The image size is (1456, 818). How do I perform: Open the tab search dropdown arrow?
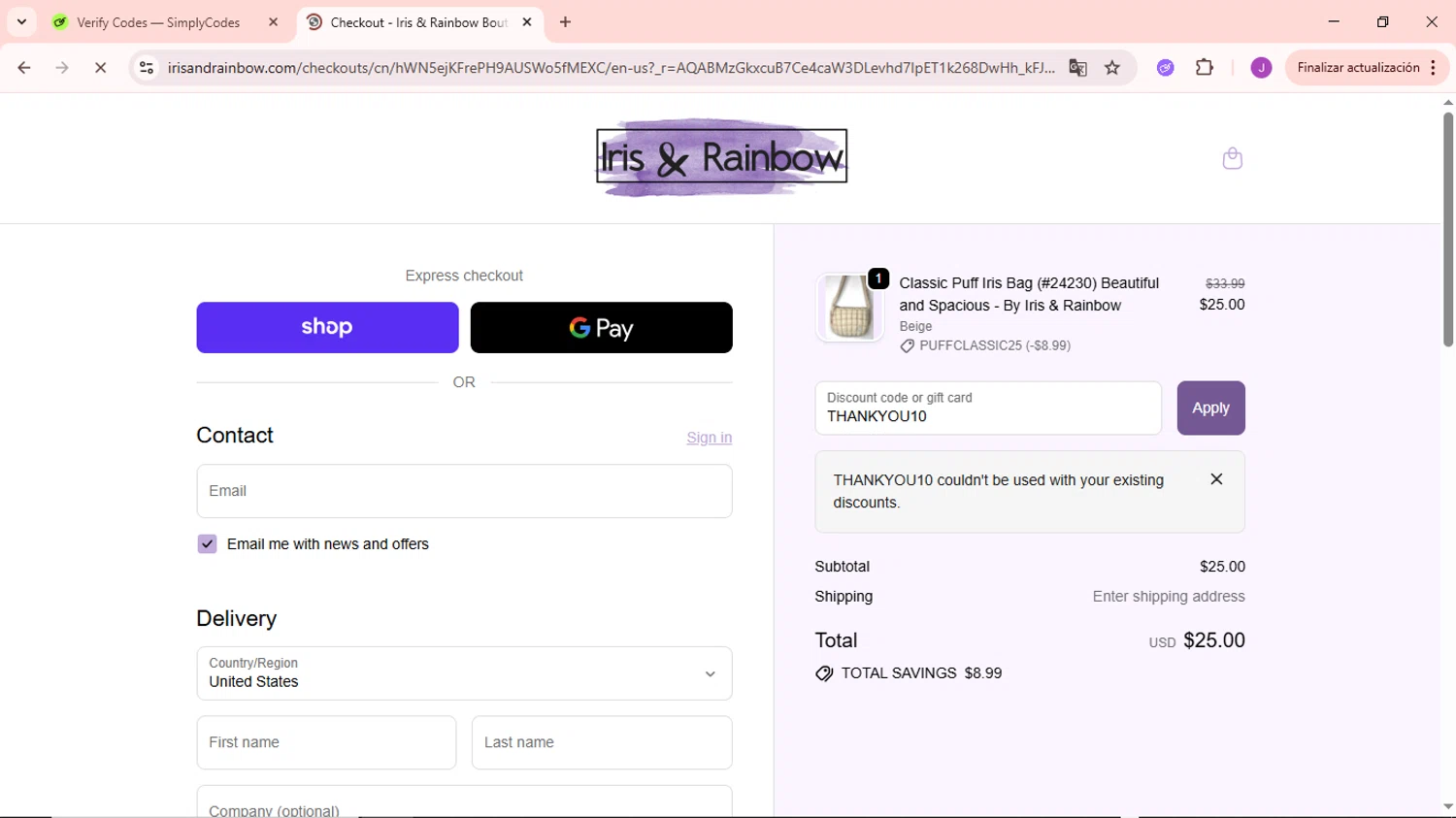[x=21, y=21]
